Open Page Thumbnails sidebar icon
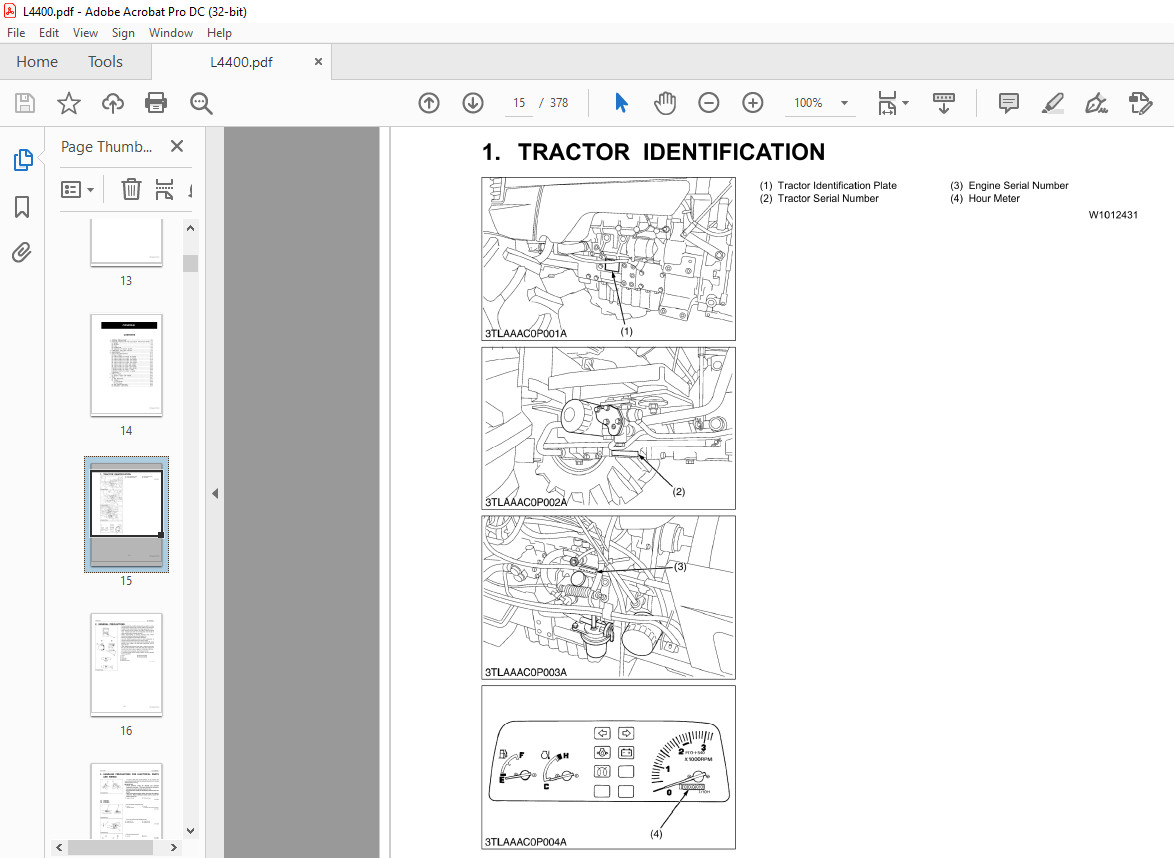 pyautogui.click(x=22, y=159)
